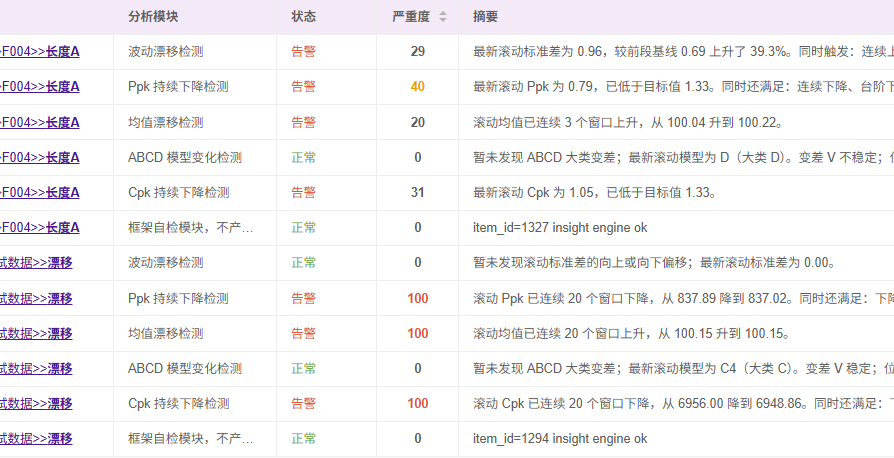
Task: Click the 分析模块 column header
Action: tap(153, 17)
